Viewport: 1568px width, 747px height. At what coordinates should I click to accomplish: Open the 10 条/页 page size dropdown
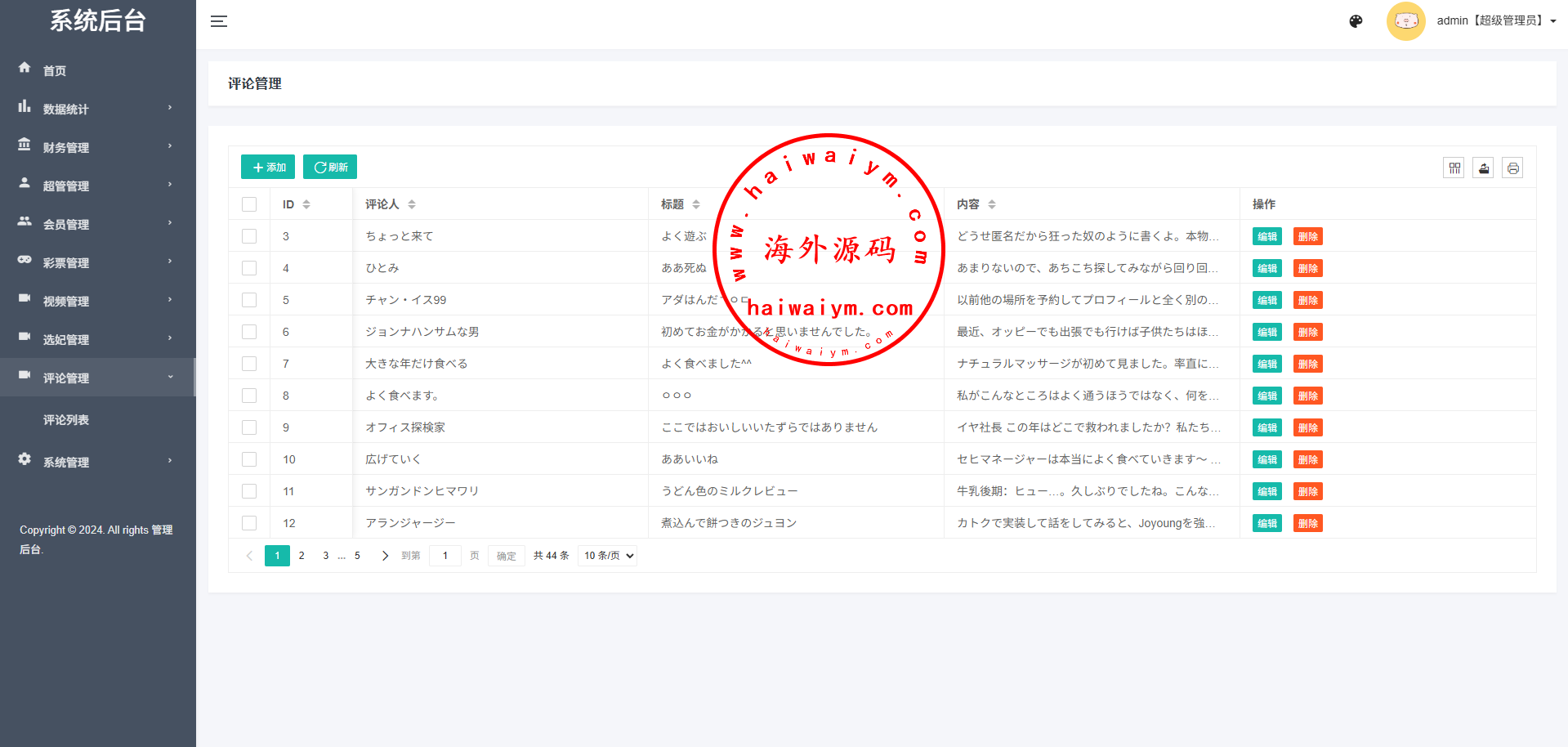607,556
